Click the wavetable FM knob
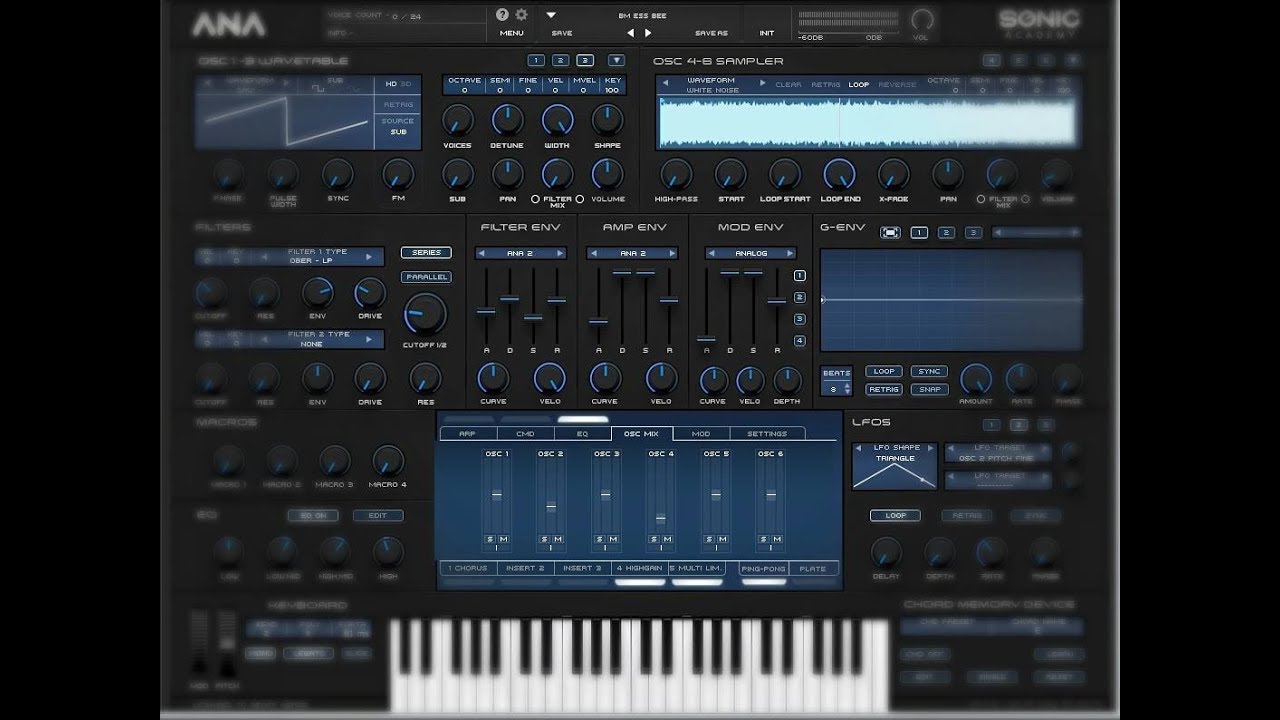This screenshot has width=1280, height=720. [x=398, y=175]
